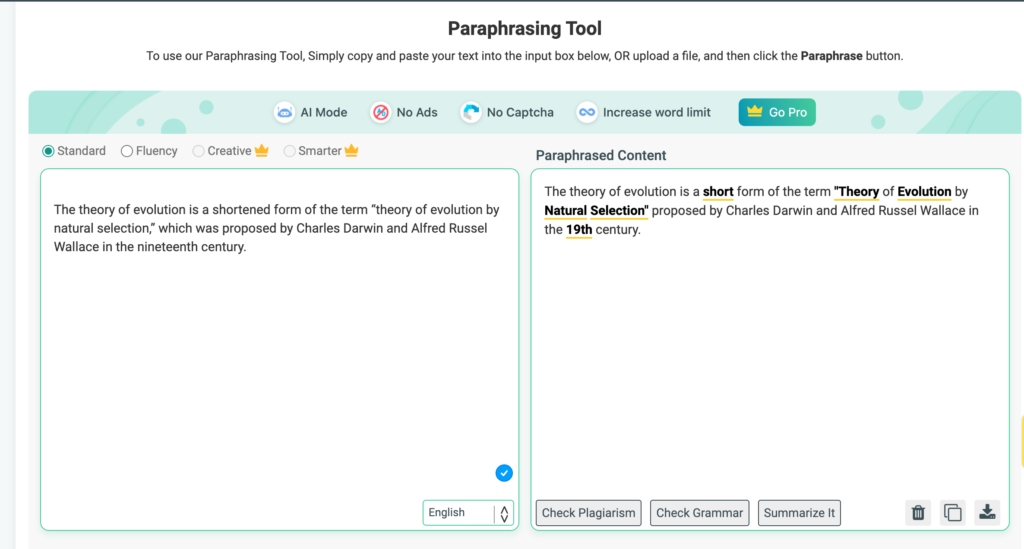Screen dimensions: 1024x549
Task: Click the Go Pro button
Action: (x=777, y=112)
